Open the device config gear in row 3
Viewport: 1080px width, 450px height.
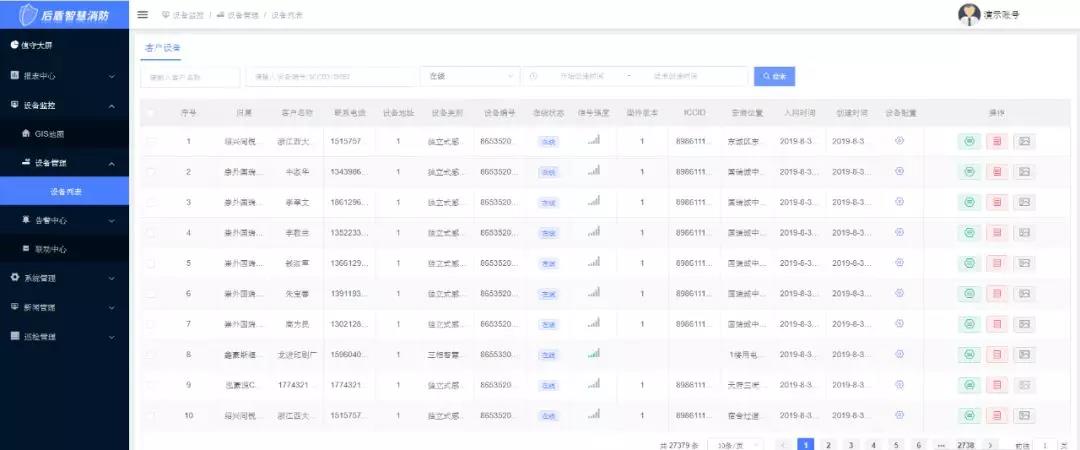899,201
